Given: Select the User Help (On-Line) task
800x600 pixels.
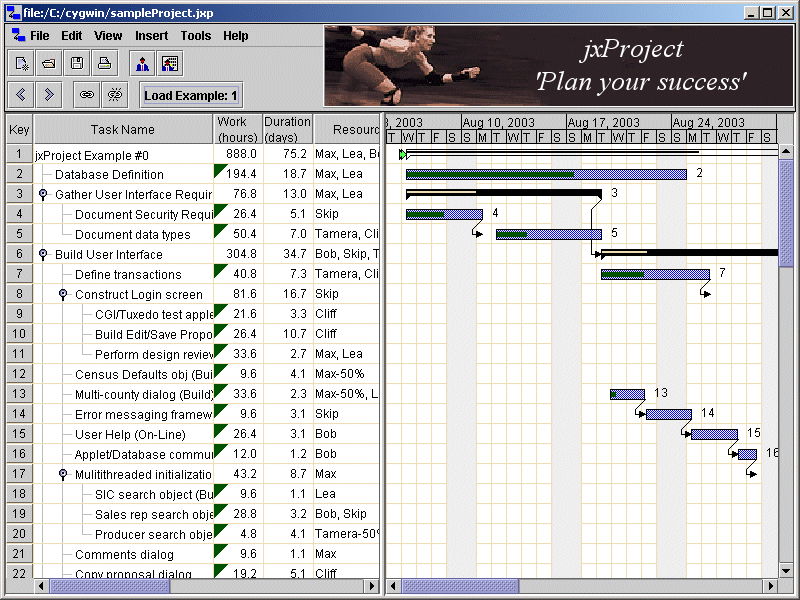Looking at the screenshot, I should pyautogui.click(x=130, y=434).
